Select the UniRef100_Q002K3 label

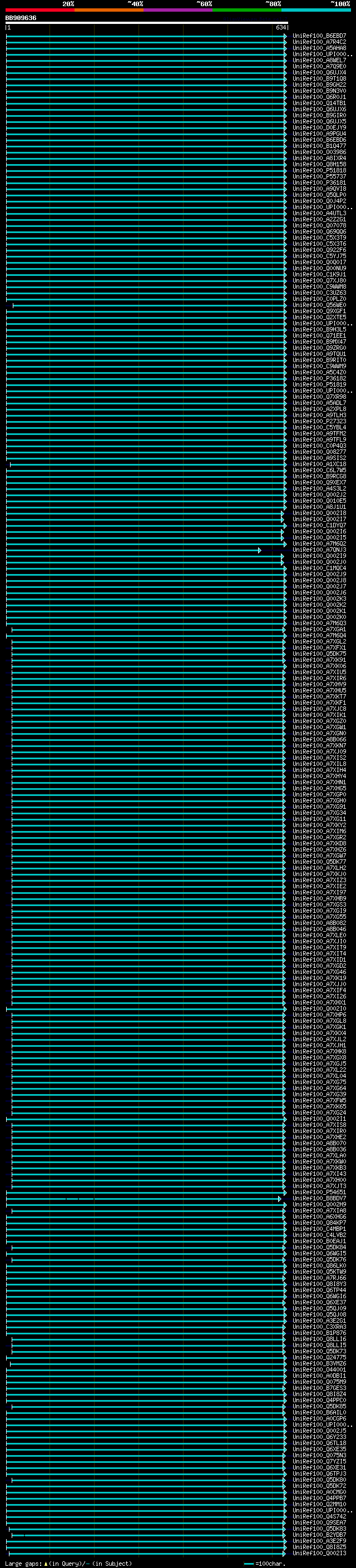pos(319,599)
